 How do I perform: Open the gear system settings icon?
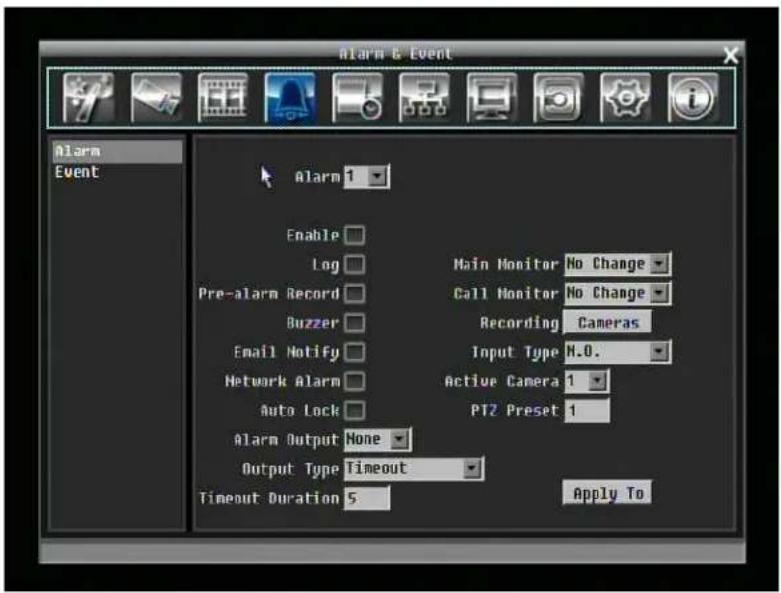click(x=626, y=98)
